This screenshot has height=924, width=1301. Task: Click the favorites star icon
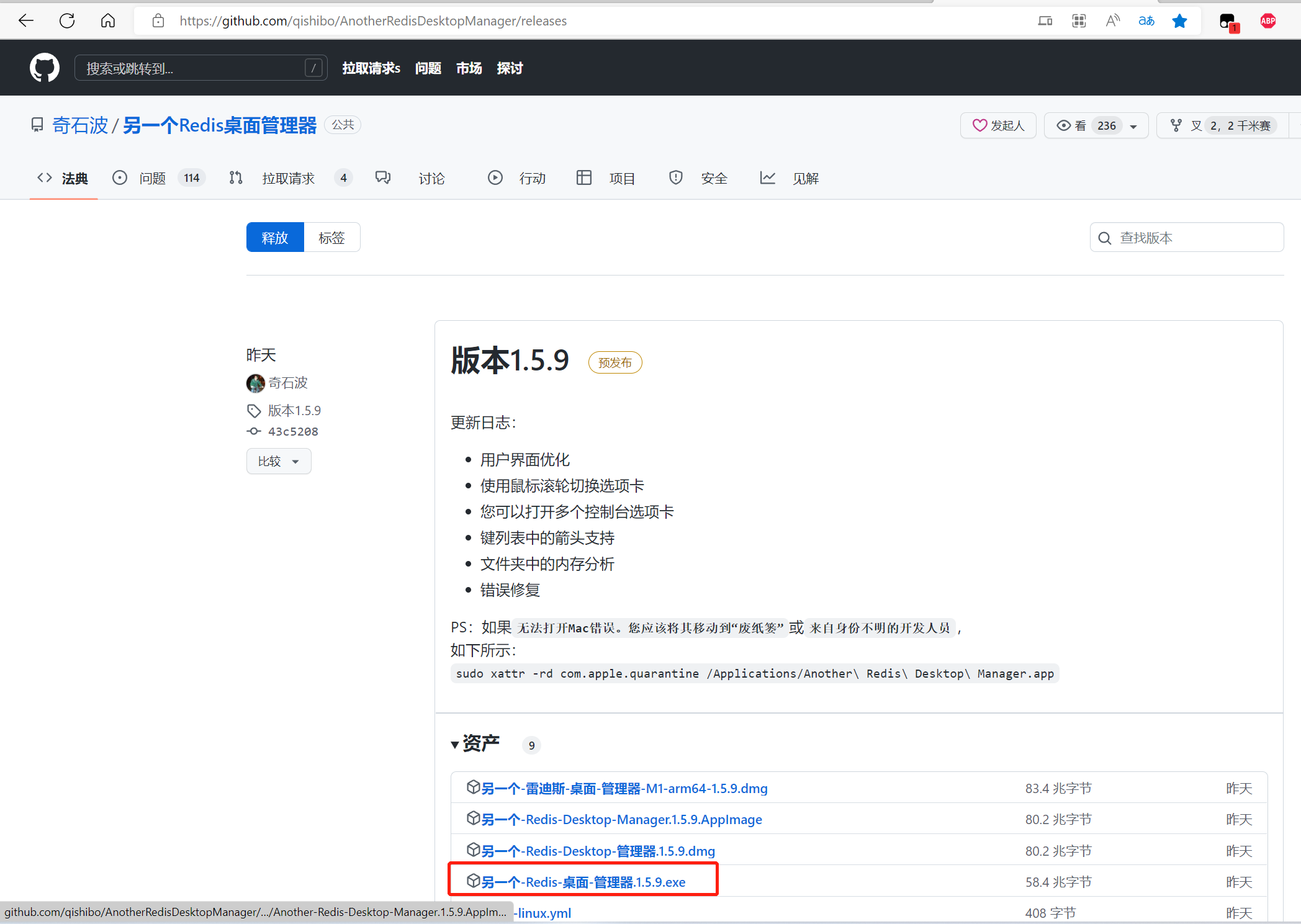pos(1179,21)
